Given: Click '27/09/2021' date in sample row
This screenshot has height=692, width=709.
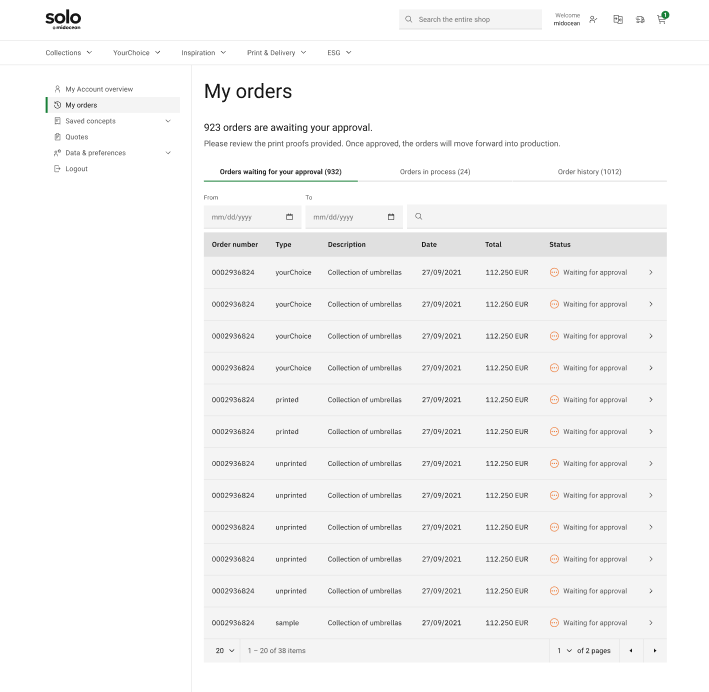Looking at the screenshot, I should coord(441,623).
